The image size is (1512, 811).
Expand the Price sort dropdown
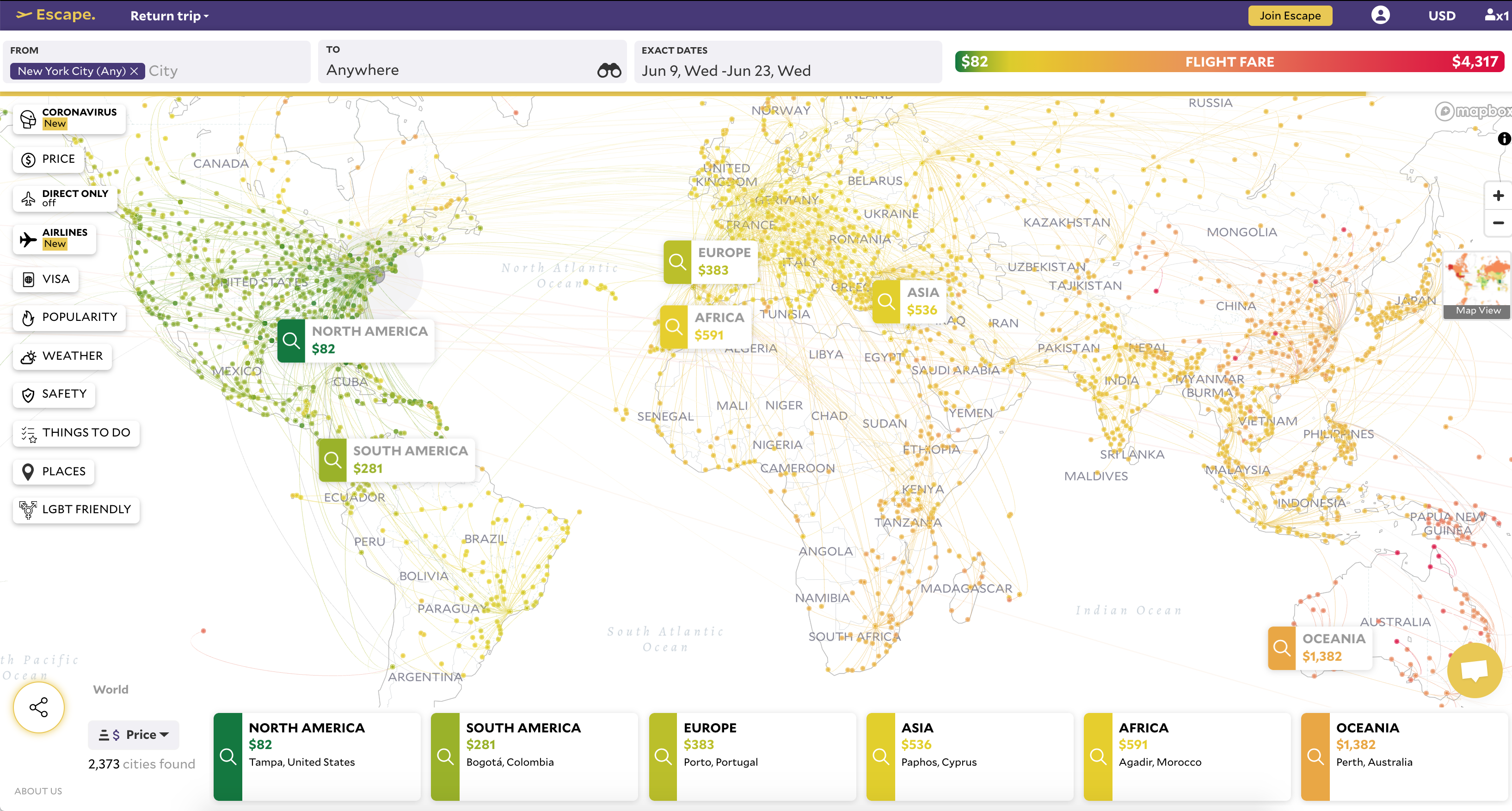[134, 735]
